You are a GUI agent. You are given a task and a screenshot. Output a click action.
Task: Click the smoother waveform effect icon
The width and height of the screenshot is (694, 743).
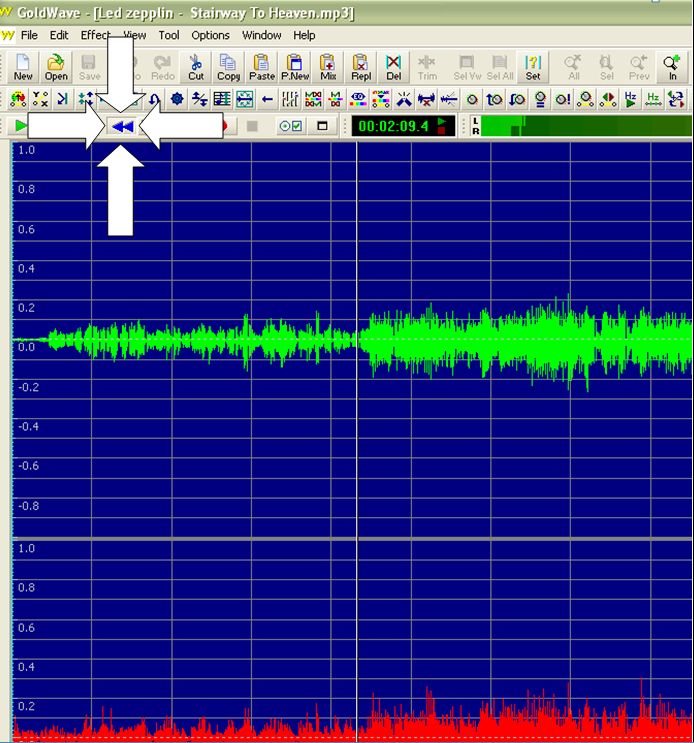[449, 100]
